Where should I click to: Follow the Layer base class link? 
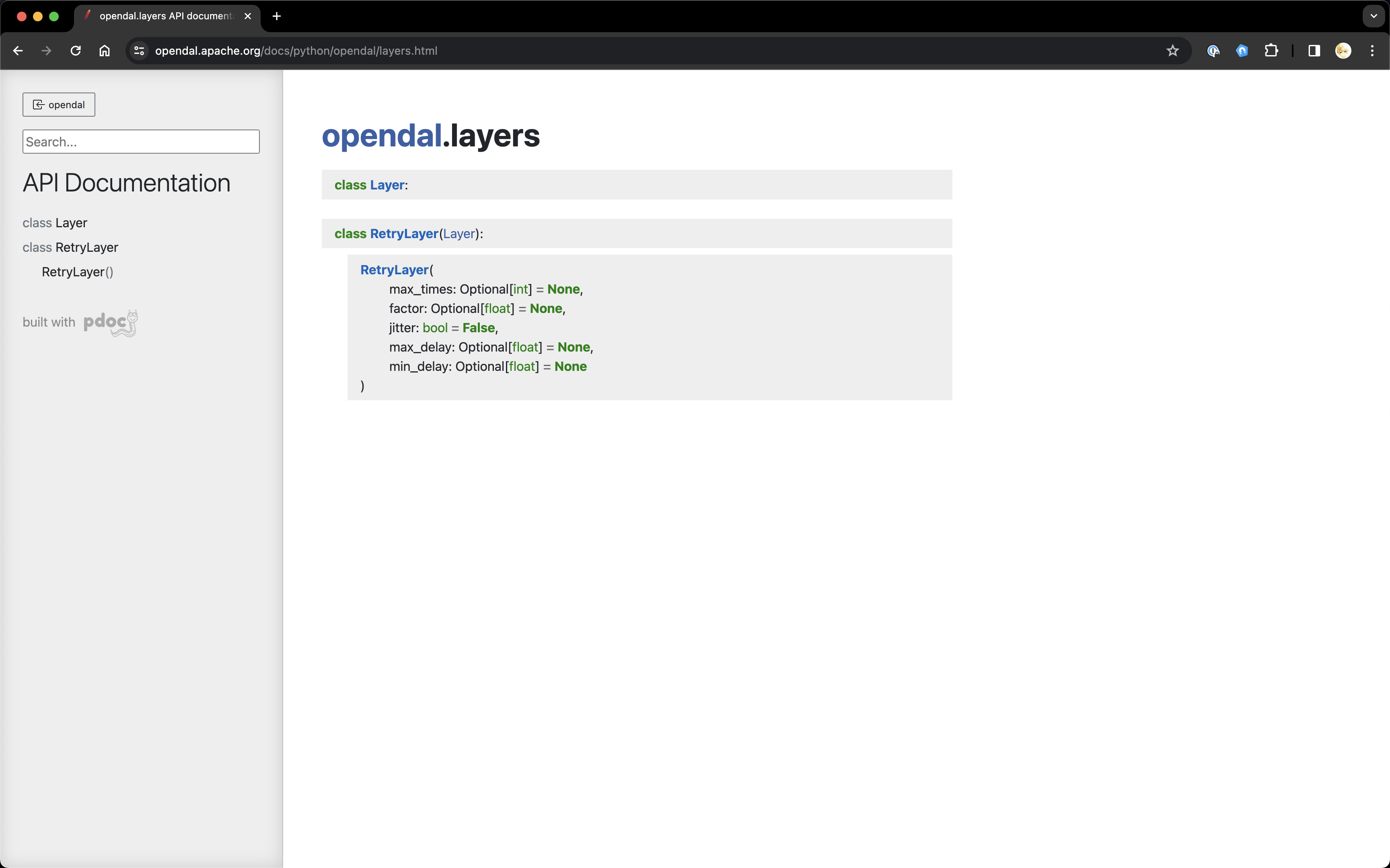[x=459, y=234]
